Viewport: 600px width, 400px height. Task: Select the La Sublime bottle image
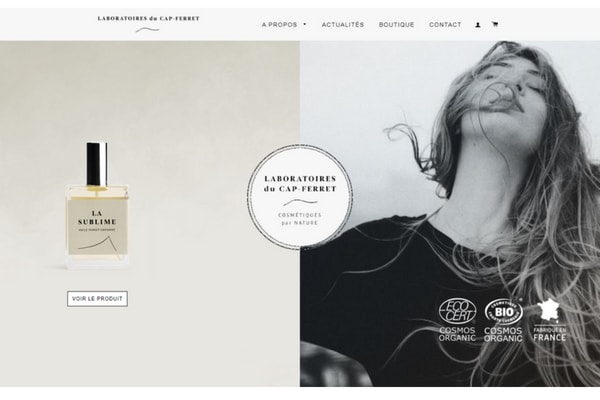pos(97,206)
